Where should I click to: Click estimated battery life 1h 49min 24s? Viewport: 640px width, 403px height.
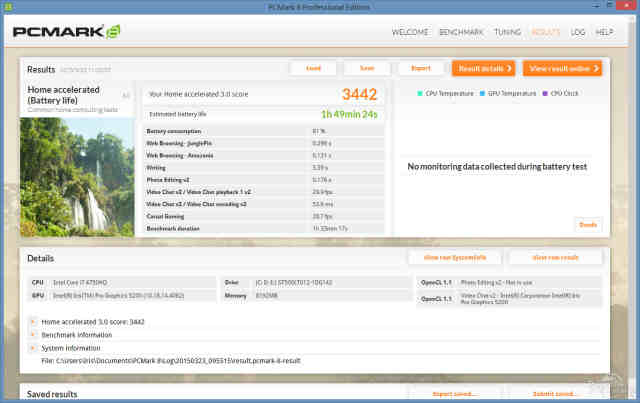click(349, 114)
